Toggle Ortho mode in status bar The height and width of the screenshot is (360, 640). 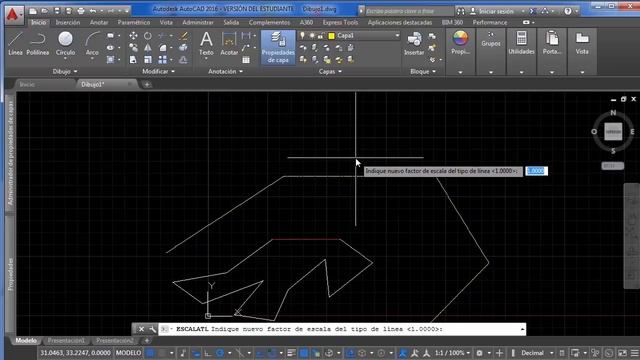[x=207, y=353]
